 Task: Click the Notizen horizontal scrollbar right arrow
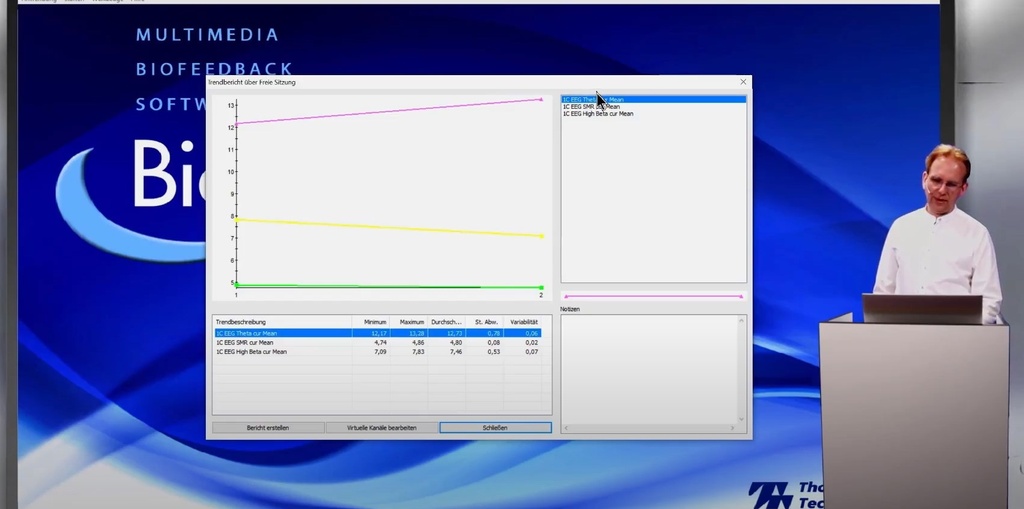(732, 428)
